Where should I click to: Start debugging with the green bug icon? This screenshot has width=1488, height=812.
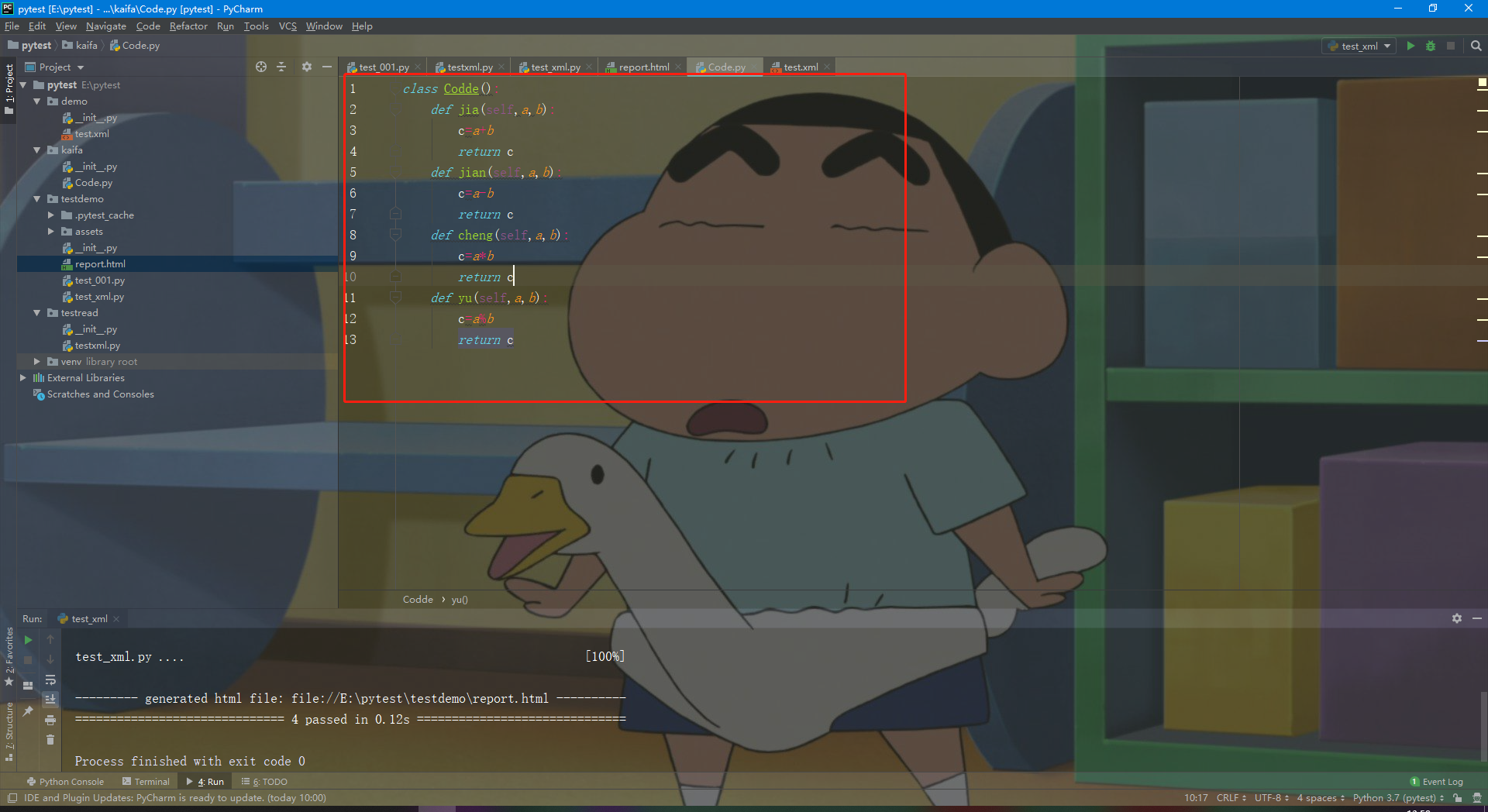tap(1431, 46)
